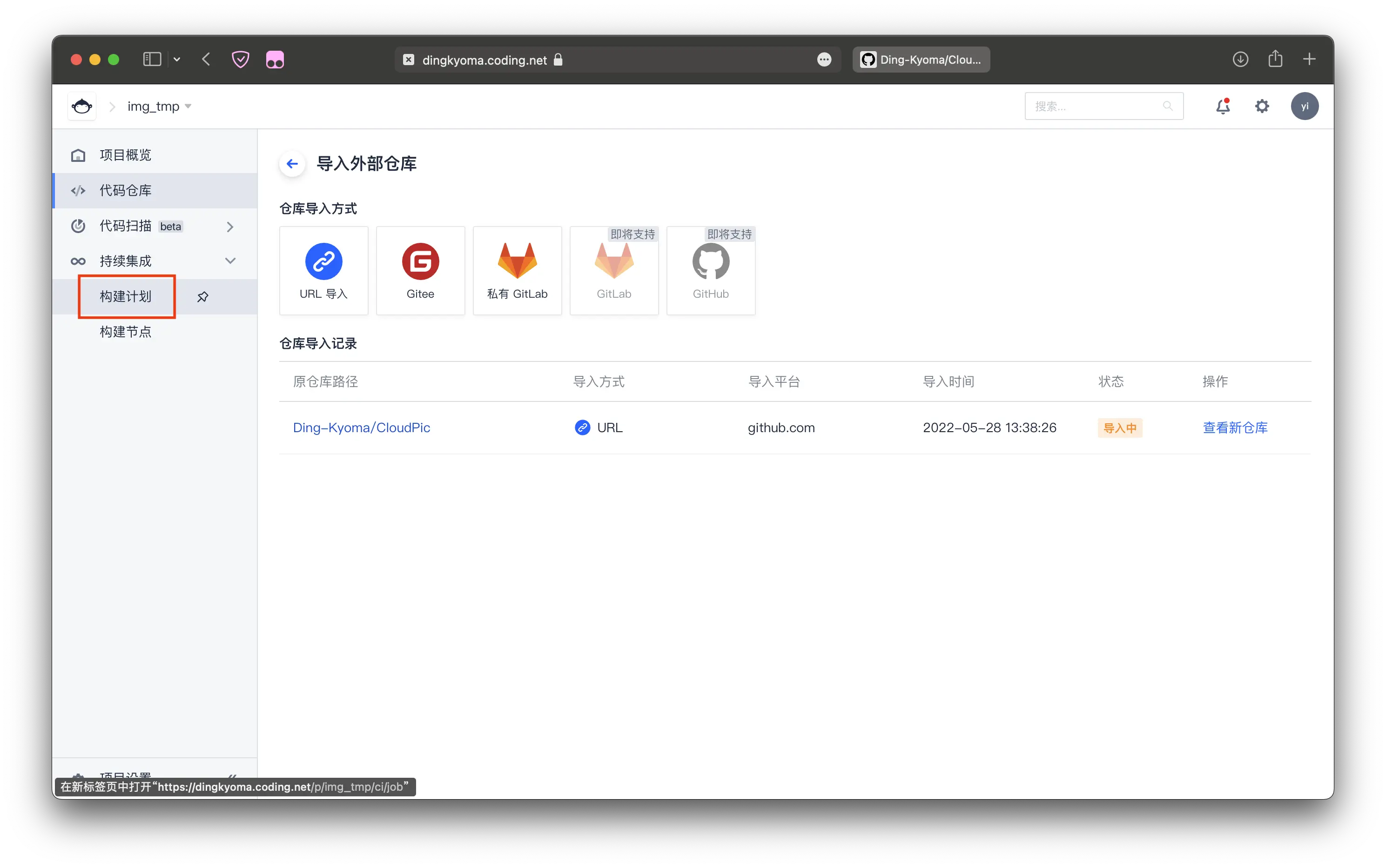Viewport: 1386px width, 868px height.
Task: Open the user avatar yi
Action: (x=1304, y=106)
